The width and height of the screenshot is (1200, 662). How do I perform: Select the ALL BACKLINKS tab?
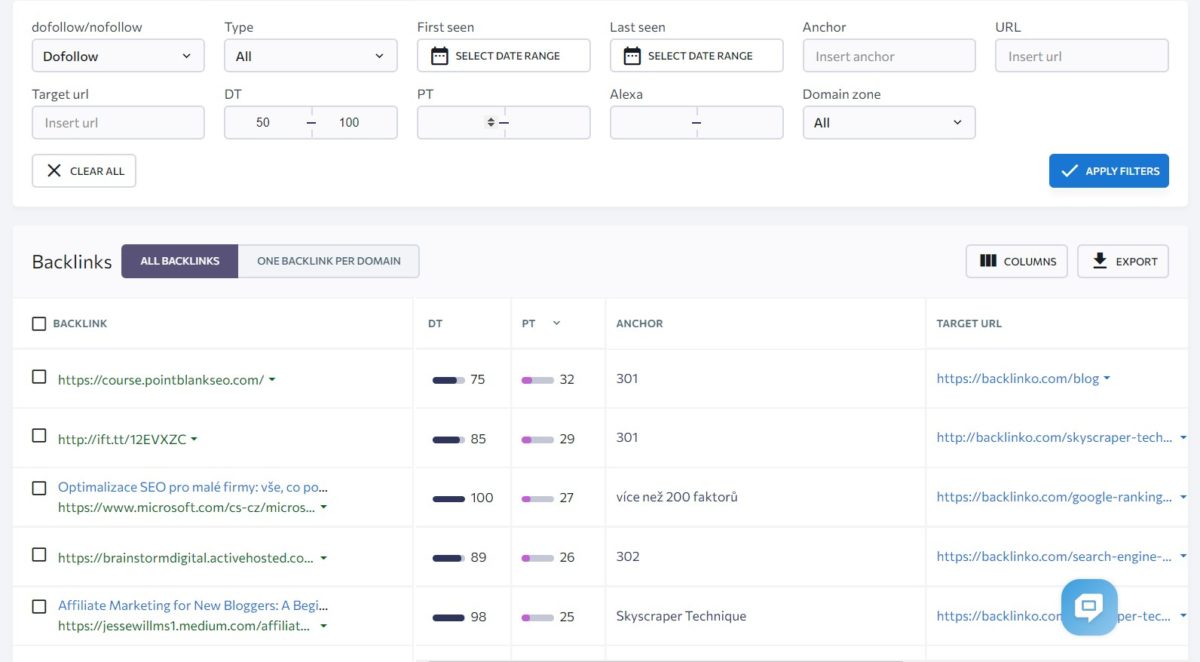179,260
